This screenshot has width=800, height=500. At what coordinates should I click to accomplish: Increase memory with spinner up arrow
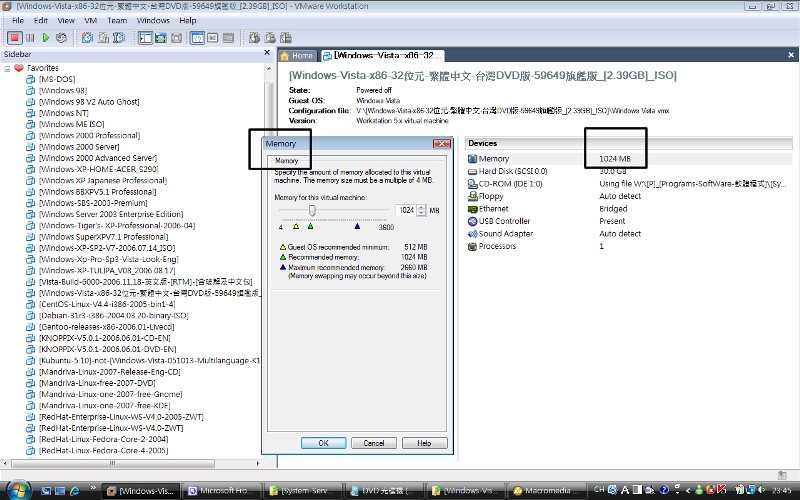tap(421, 207)
